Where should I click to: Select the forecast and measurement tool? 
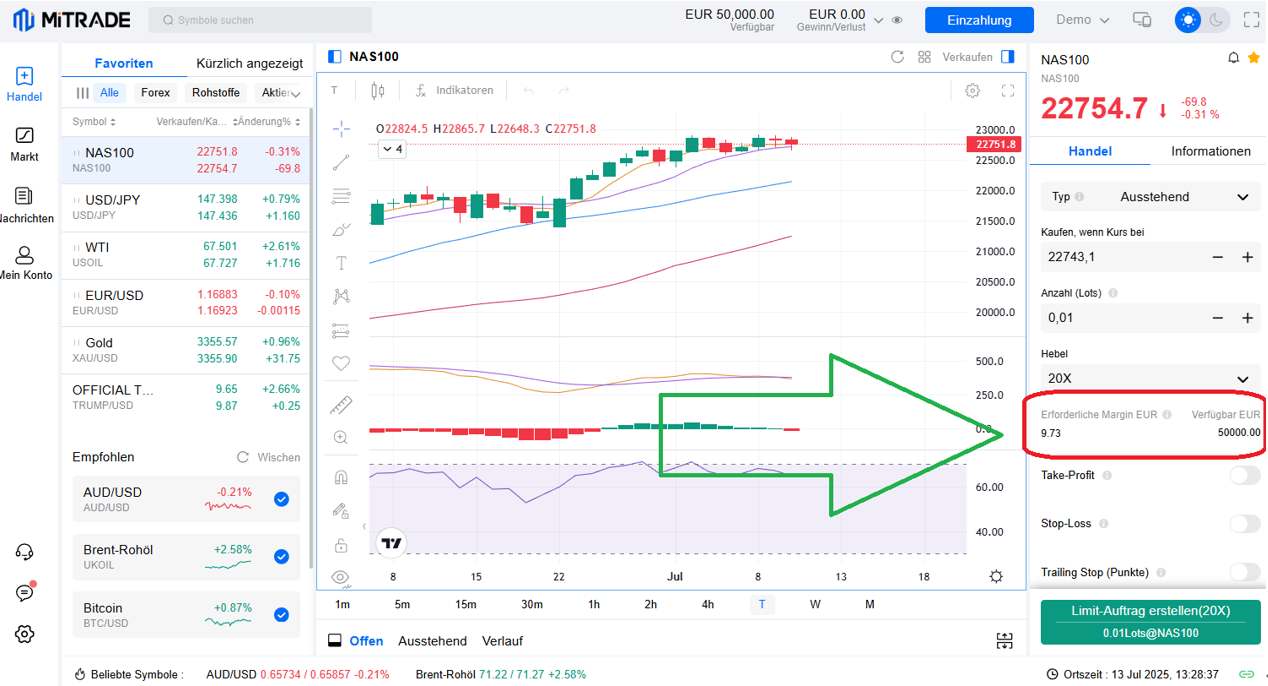(x=341, y=330)
